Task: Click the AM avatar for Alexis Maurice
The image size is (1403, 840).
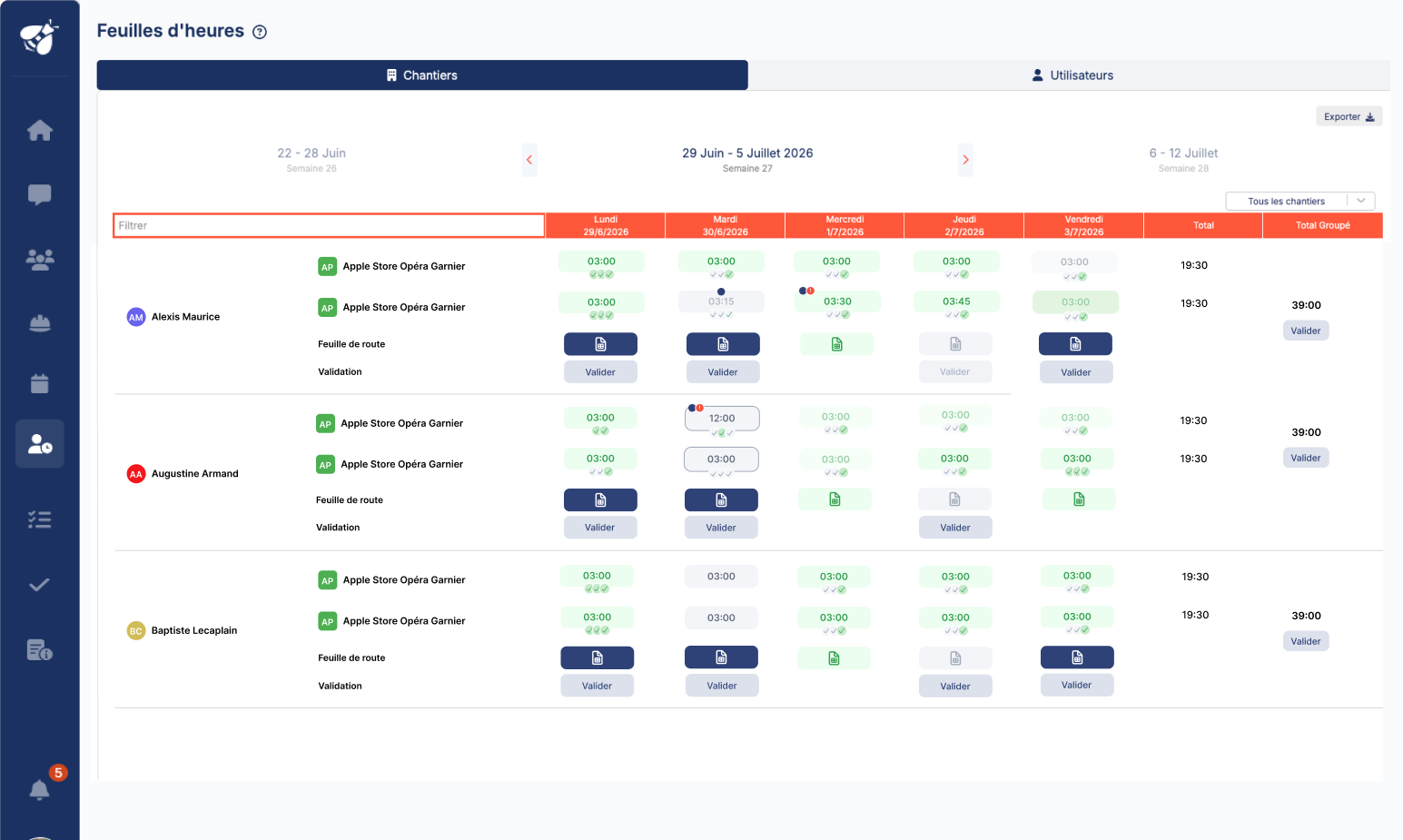Action: (x=136, y=317)
